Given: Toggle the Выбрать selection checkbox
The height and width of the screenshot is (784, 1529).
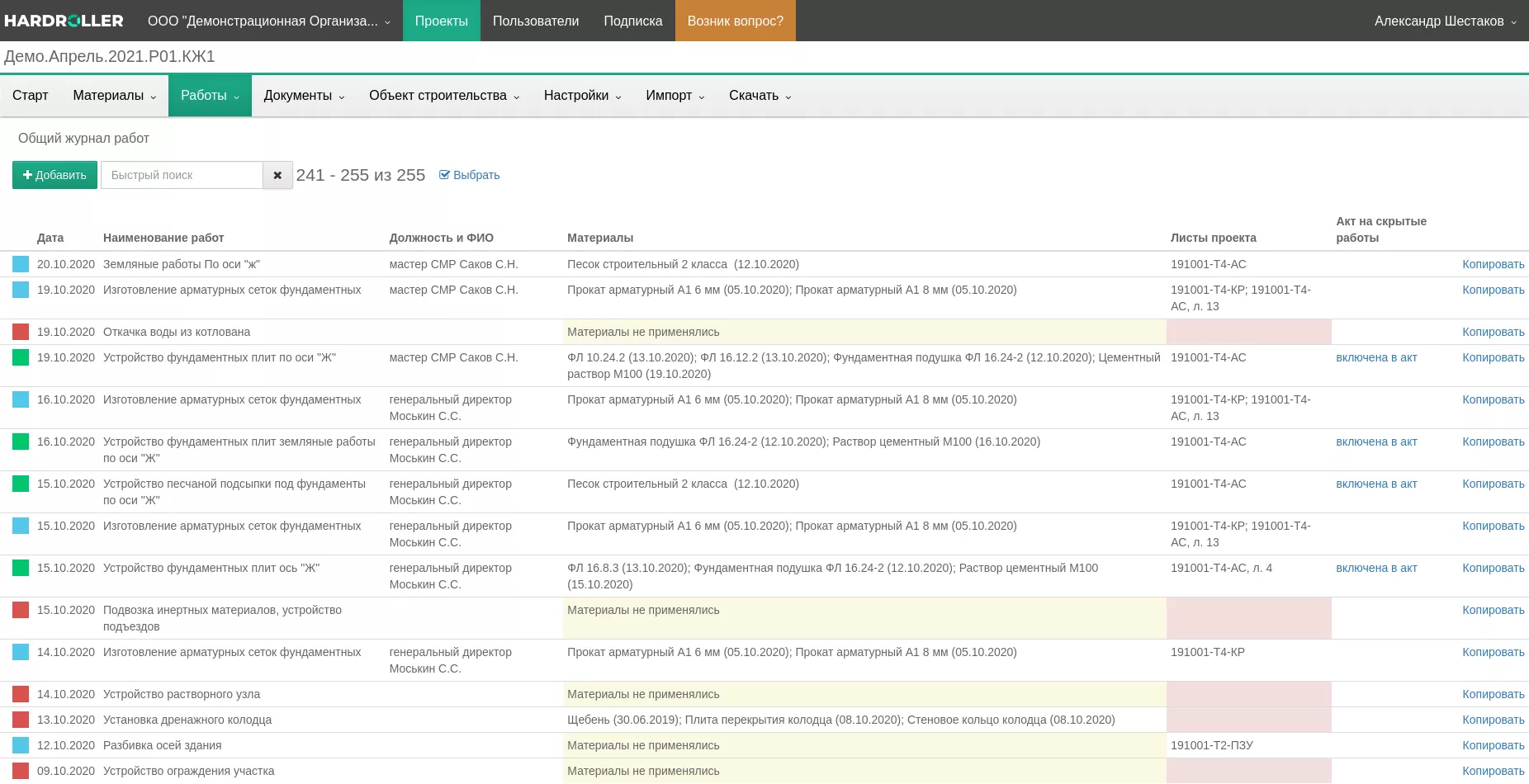Looking at the screenshot, I should [469, 175].
